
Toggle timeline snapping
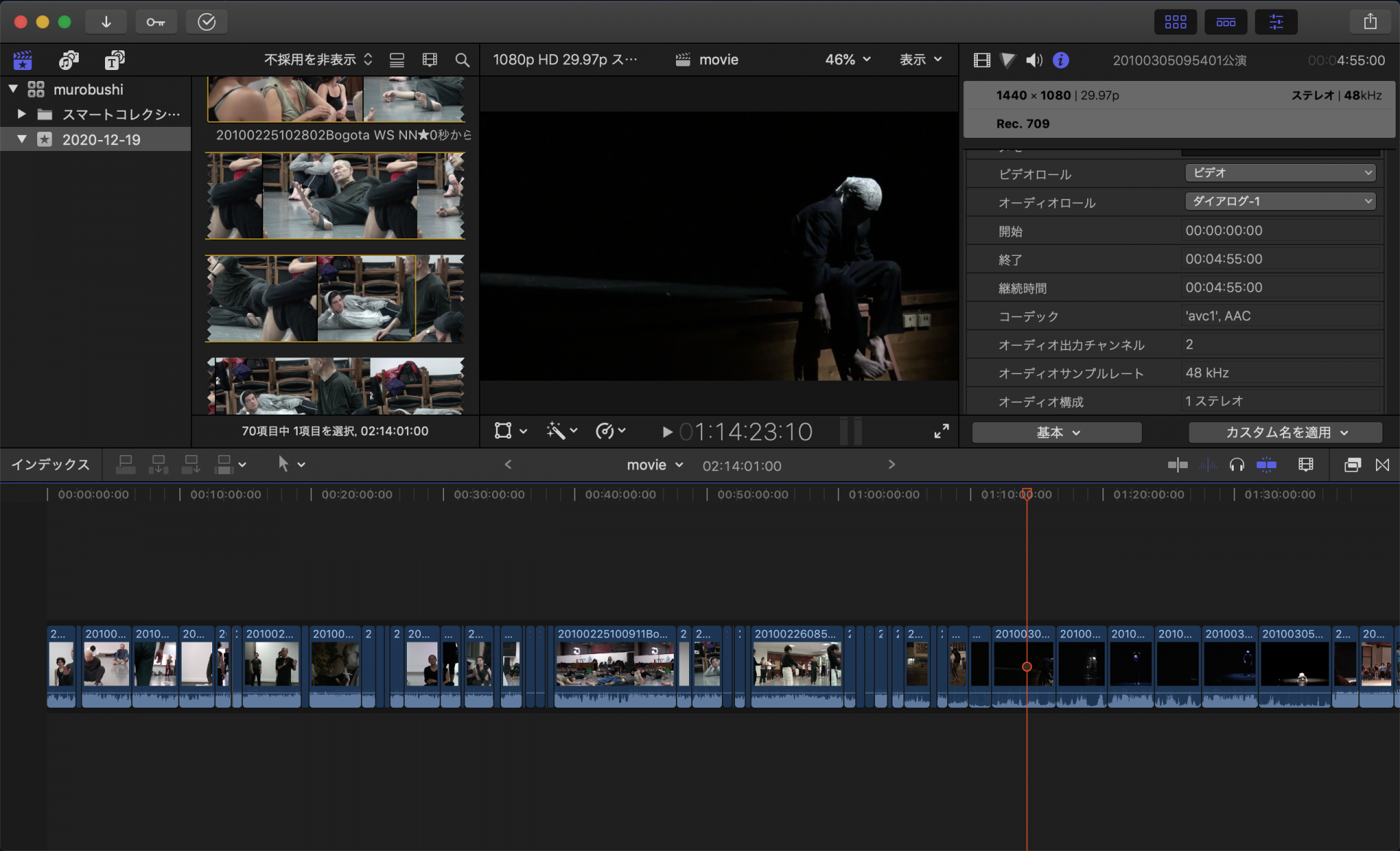coord(1267,465)
